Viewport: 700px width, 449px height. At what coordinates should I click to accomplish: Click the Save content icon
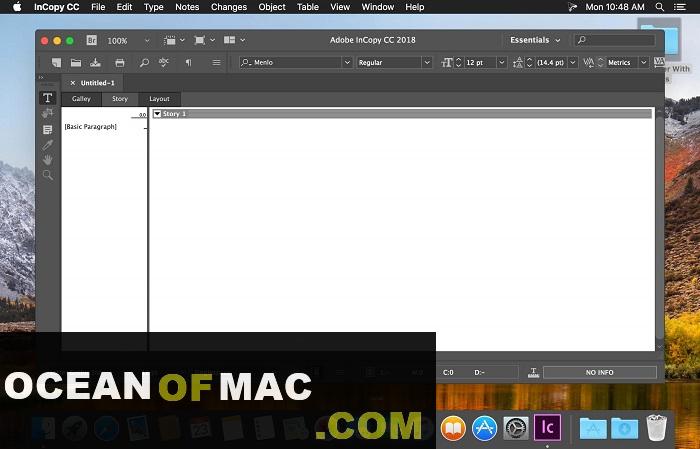(x=95, y=62)
